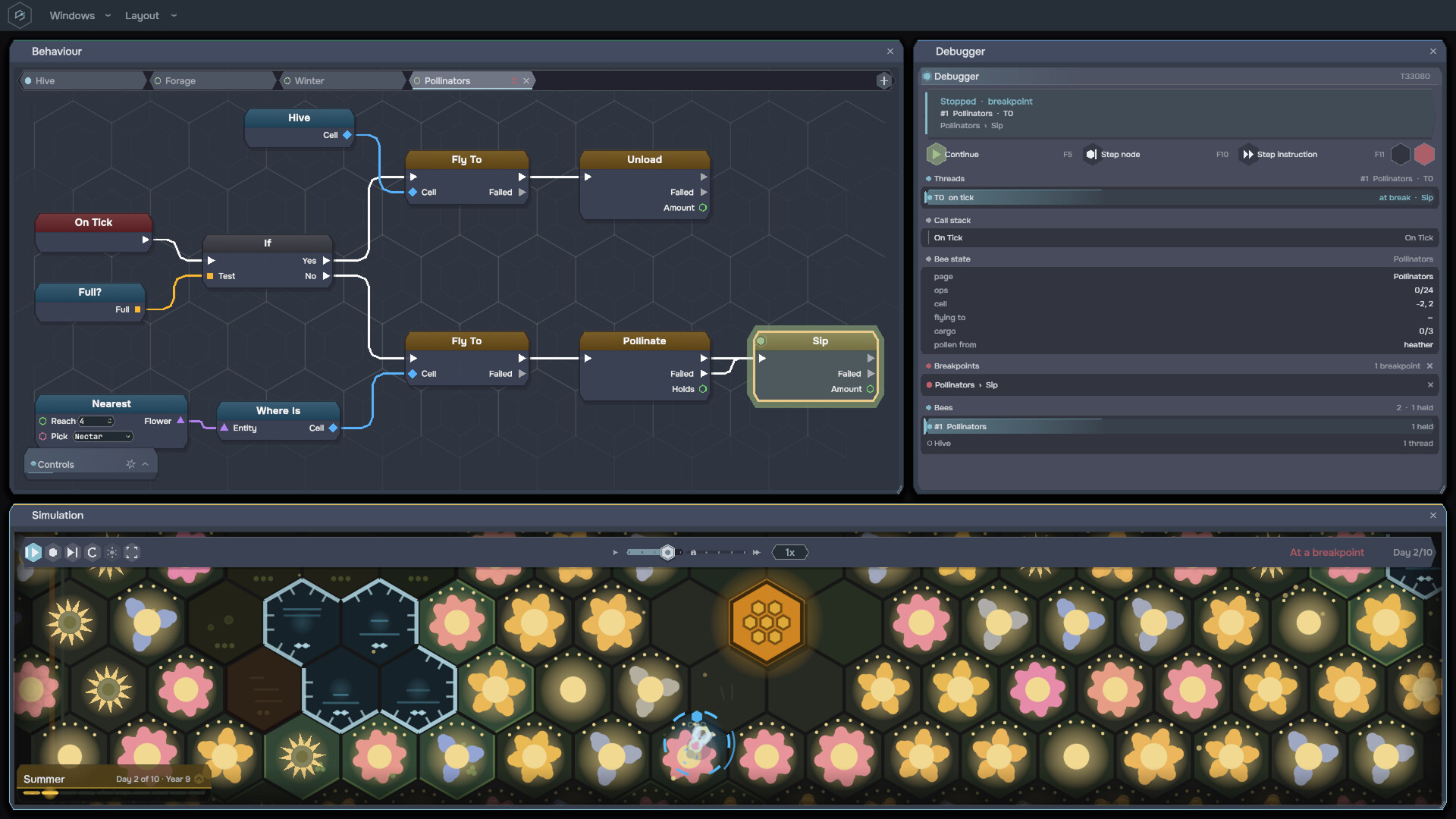1456x819 pixels.
Task: Open the 1x speed selector
Action: (x=789, y=552)
